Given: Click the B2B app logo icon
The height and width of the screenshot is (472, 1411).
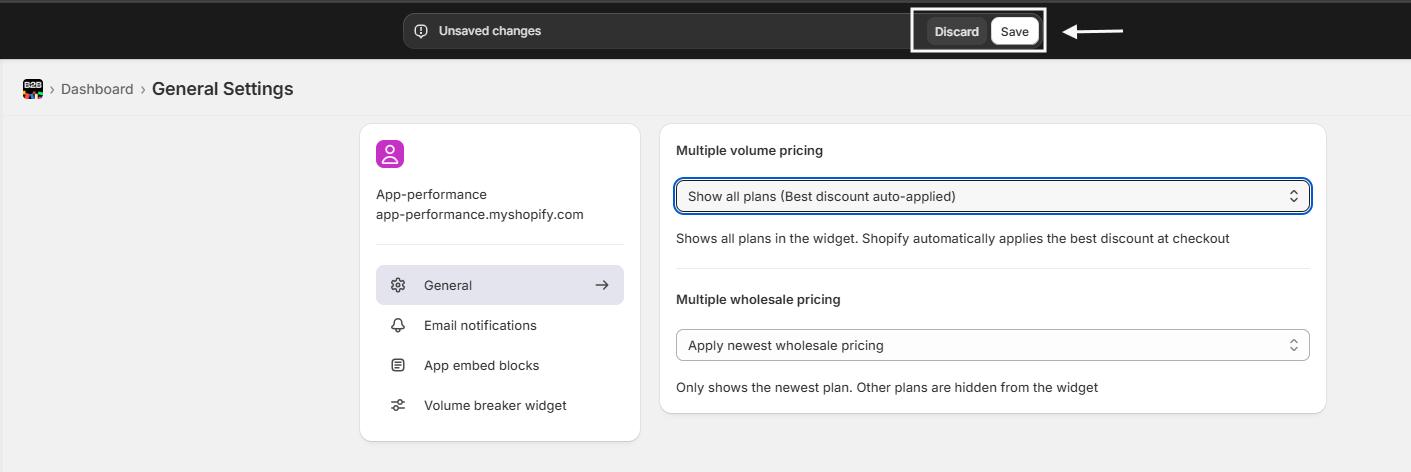Looking at the screenshot, I should 33,89.
